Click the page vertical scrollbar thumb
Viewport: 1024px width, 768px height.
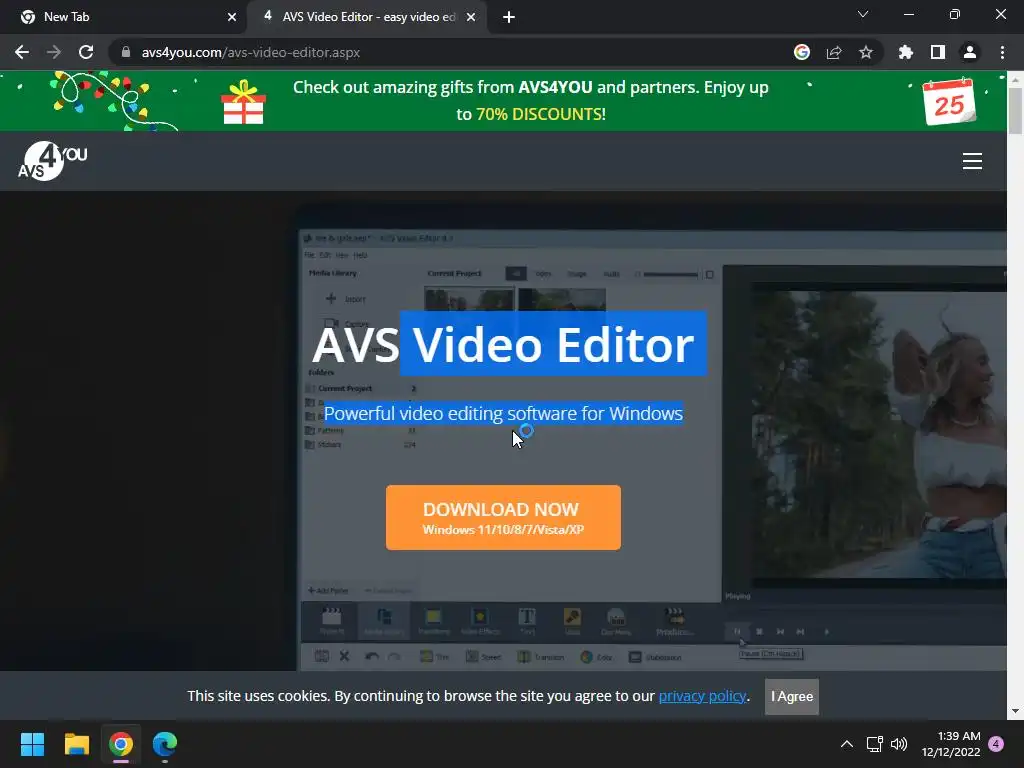click(1015, 110)
